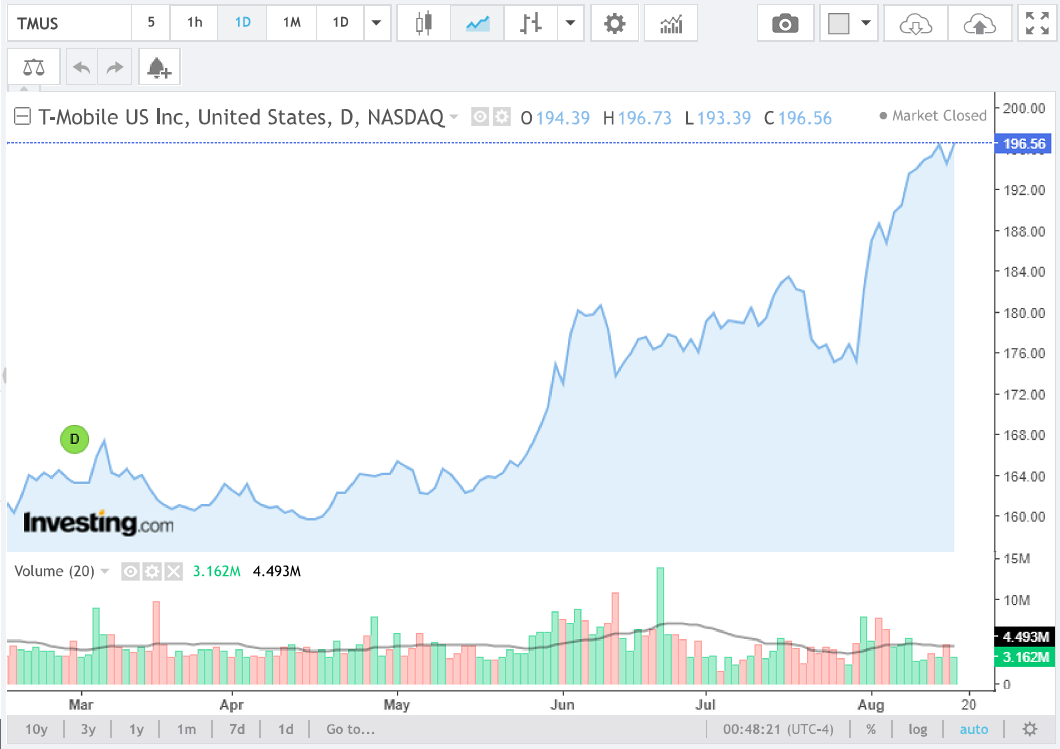Open dropdown next to NASDAQ title

point(454,117)
